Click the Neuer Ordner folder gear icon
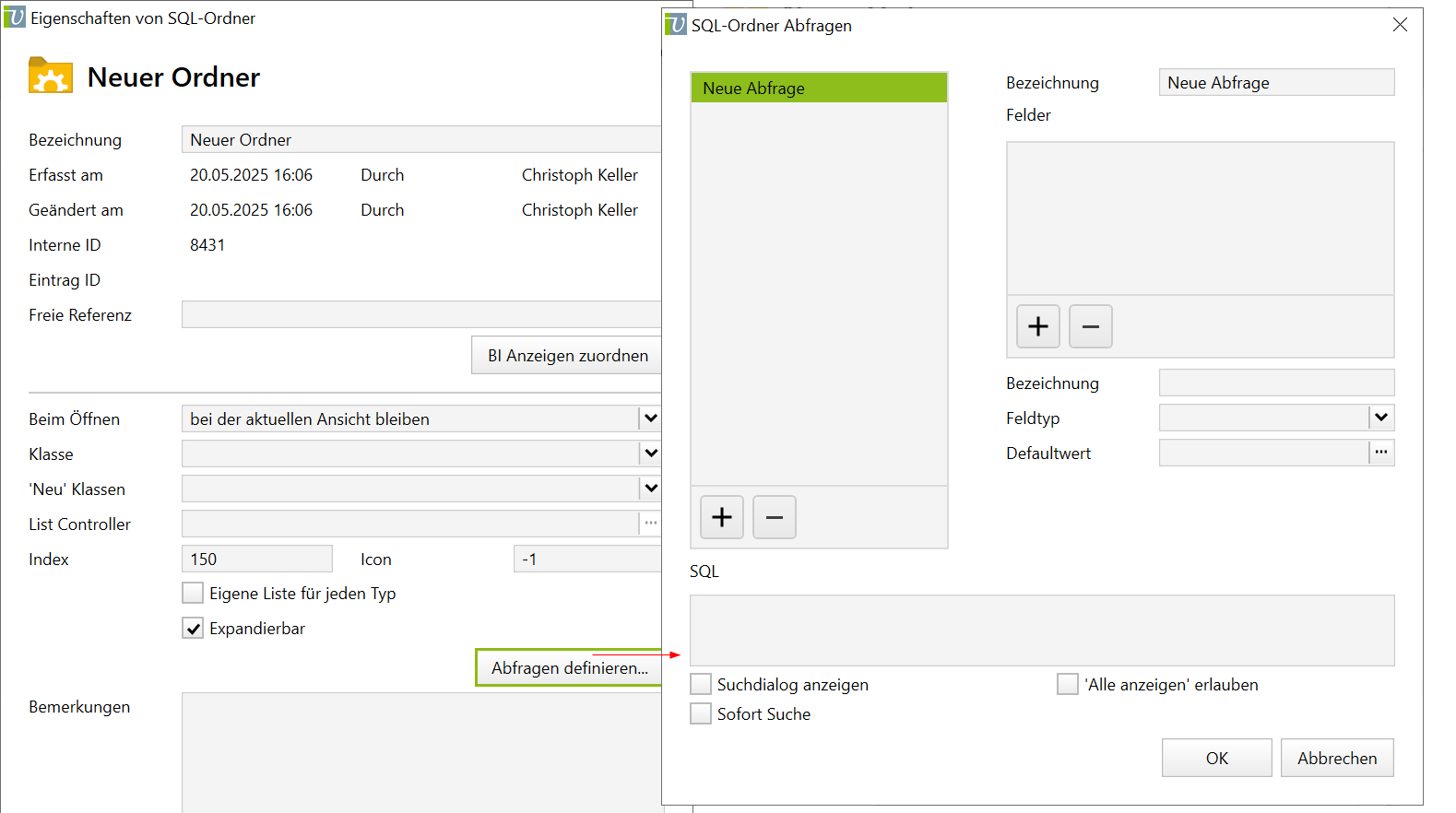 click(51, 77)
